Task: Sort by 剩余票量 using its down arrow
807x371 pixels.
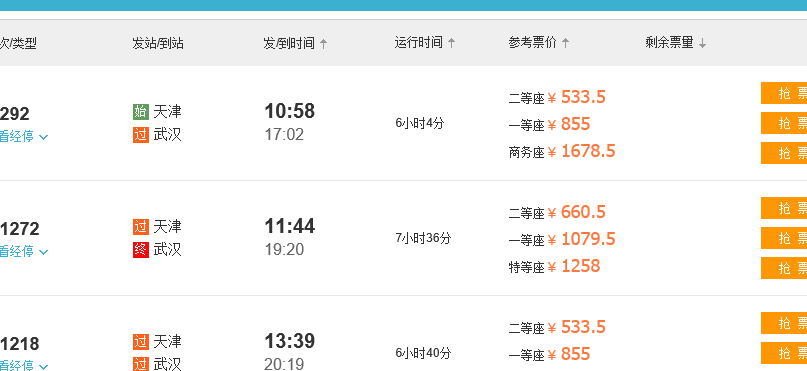Action: point(703,44)
